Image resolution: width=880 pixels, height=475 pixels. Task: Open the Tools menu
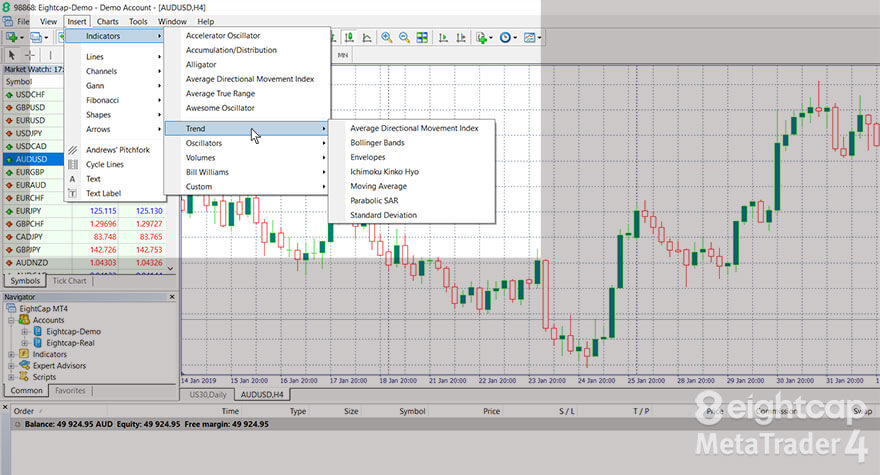138,21
